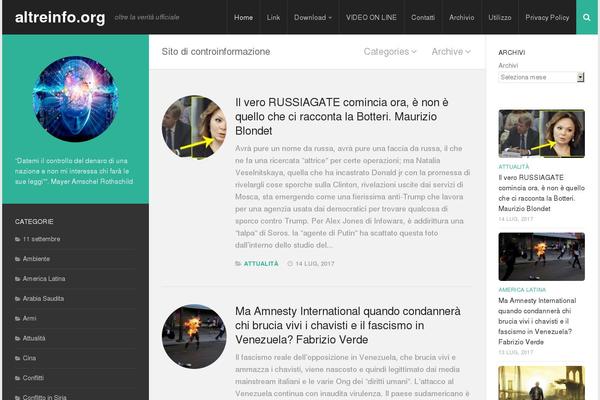The height and width of the screenshot is (400, 600).
Task: Click the folder icon beside Arabia Saudita
Action: pyautogui.click(x=18, y=299)
